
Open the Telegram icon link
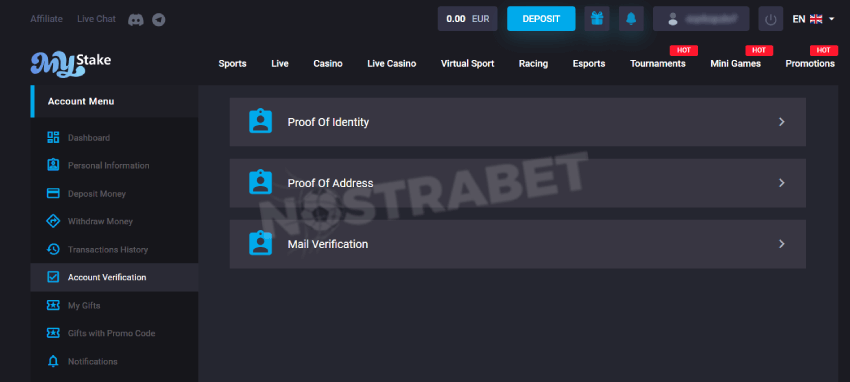pyautogui.click(x=159, y=20)
